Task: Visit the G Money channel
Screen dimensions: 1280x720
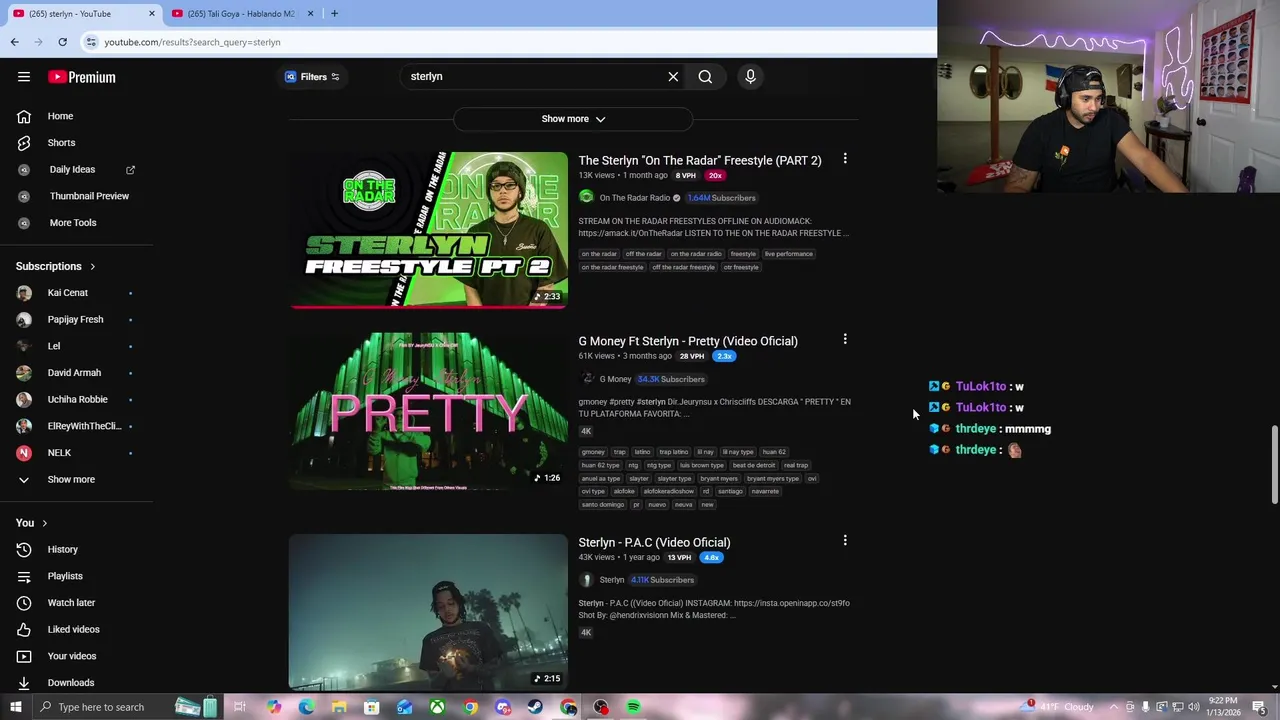Action: click(615, 379)
